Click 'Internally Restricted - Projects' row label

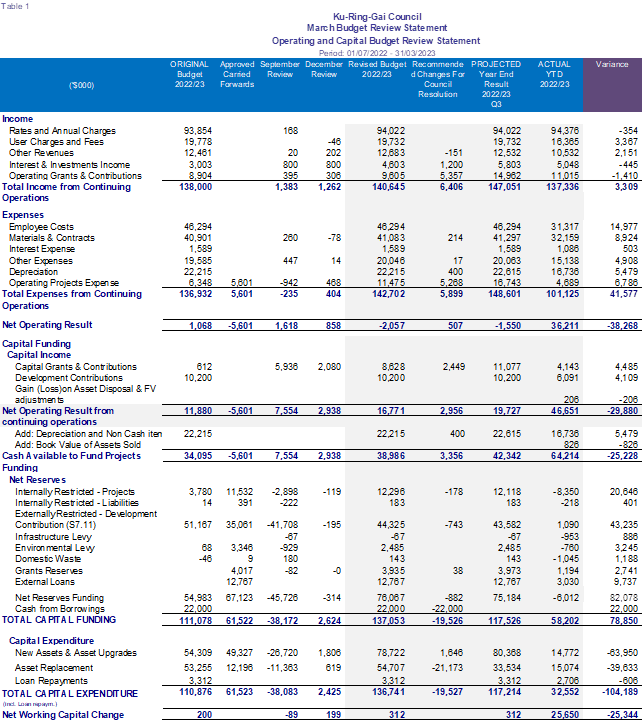pos(75,492)
